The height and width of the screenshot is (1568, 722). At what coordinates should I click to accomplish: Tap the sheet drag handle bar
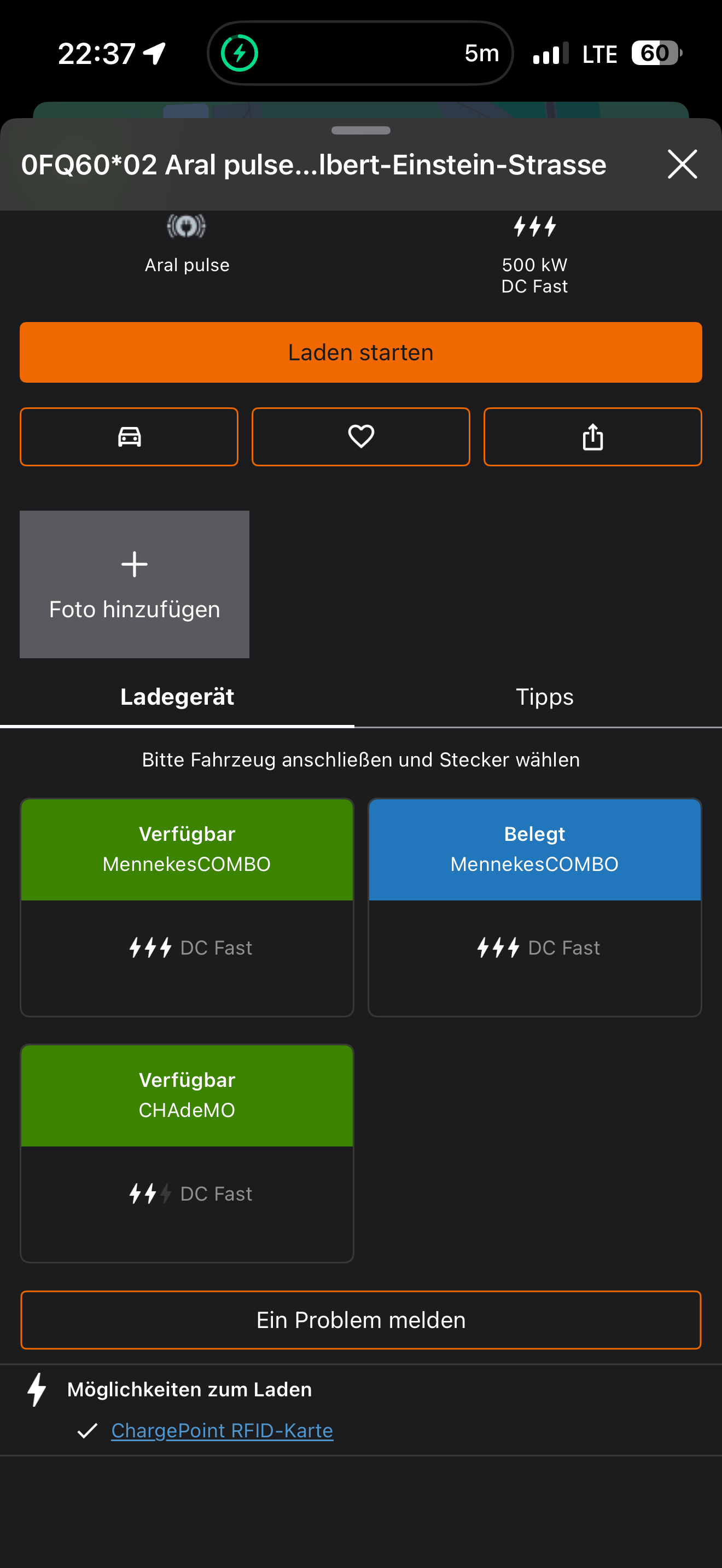pyautogui.click(x=361, y=130)
